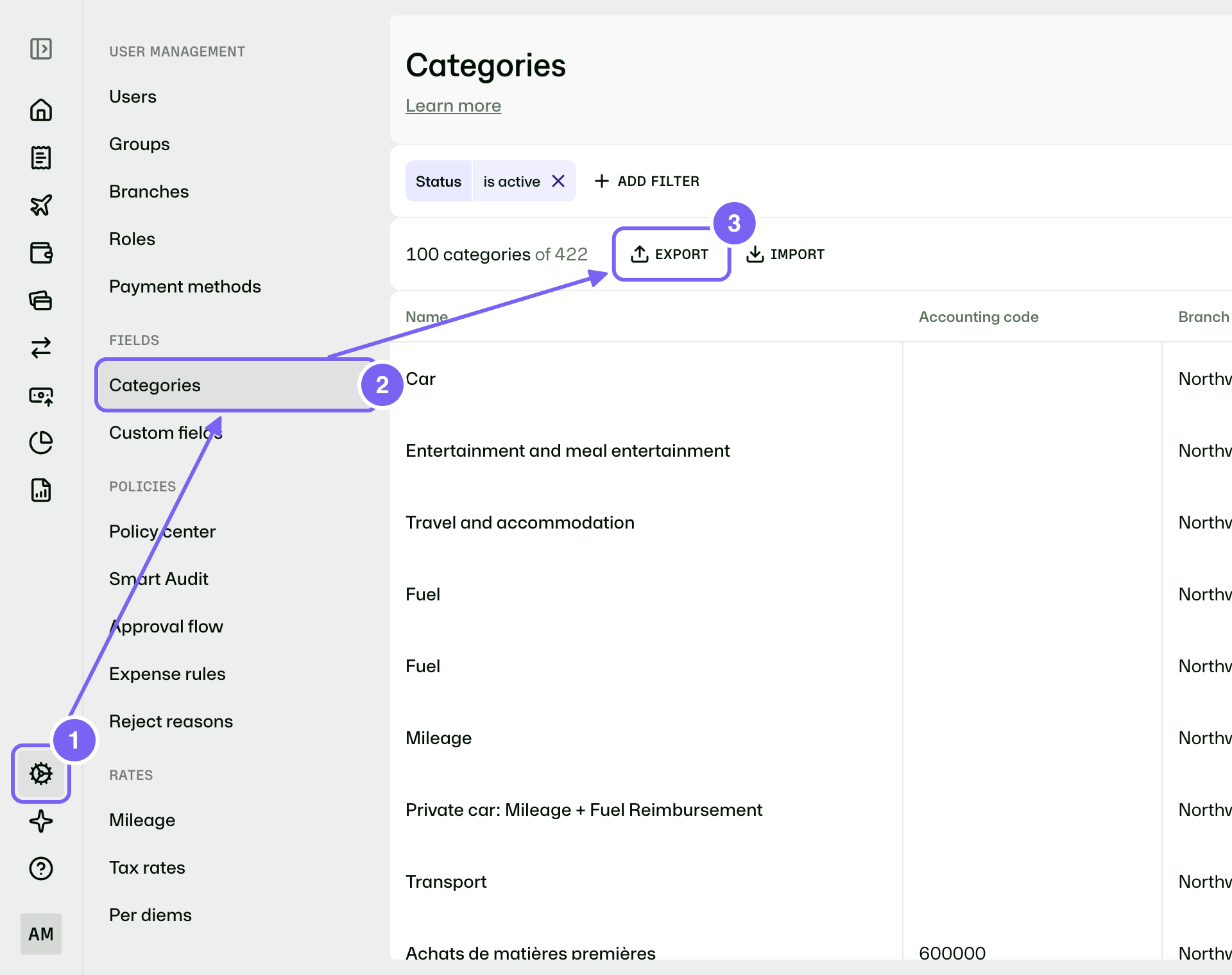
Task: Open 'Entertainment and meal entertainment' category row
Action: tap(811, 450)
